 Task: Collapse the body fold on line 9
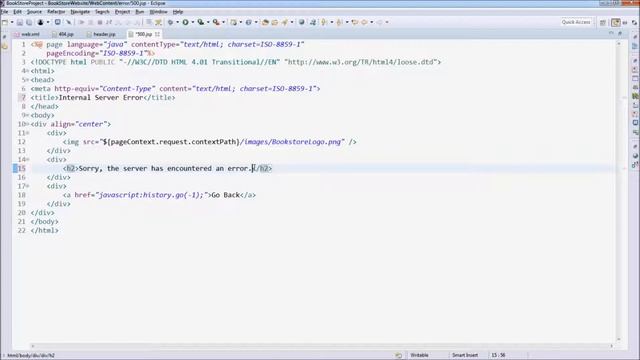pyautogui.click(x=28, y=116)
